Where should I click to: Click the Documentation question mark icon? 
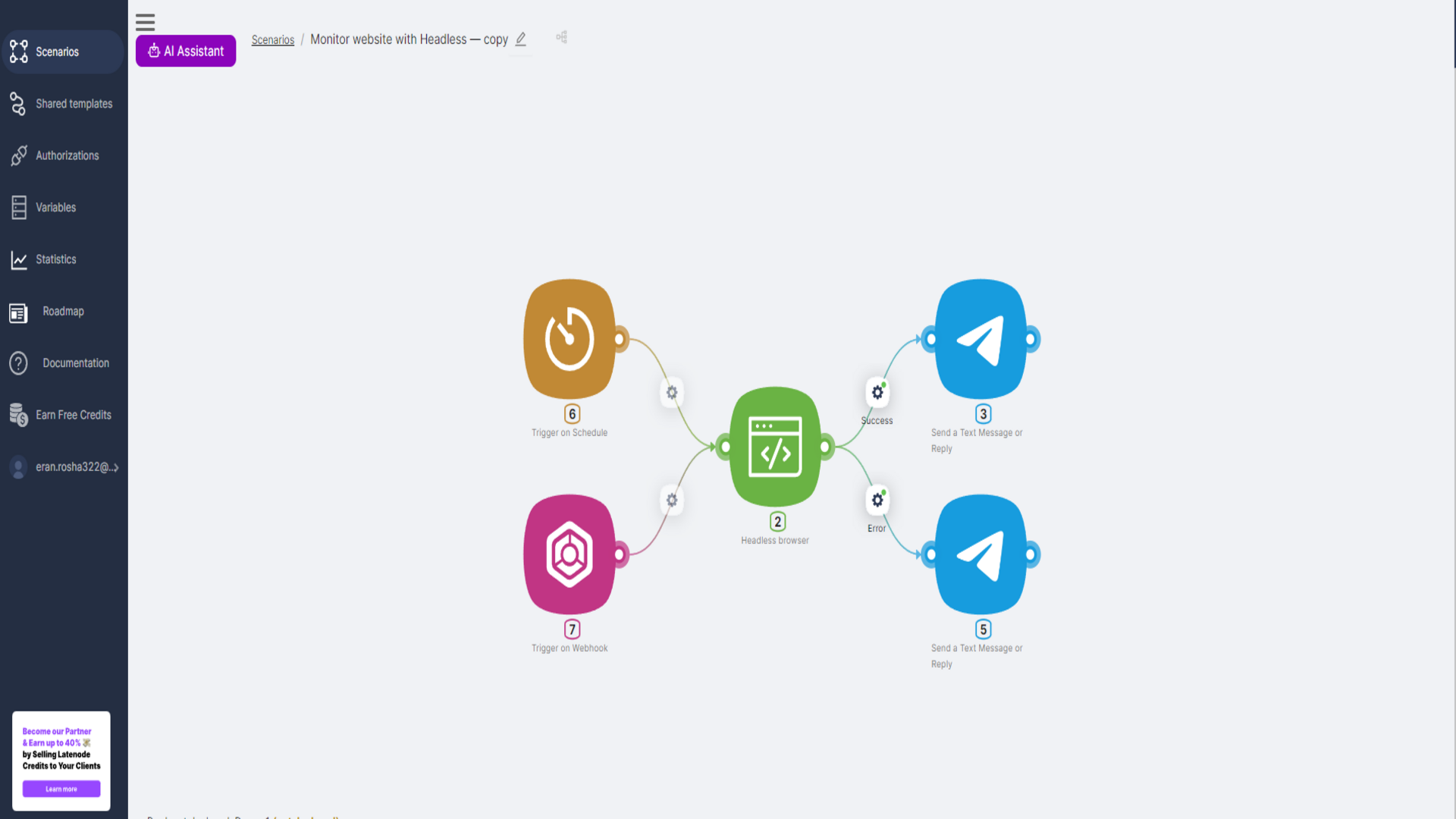point(18,363)
